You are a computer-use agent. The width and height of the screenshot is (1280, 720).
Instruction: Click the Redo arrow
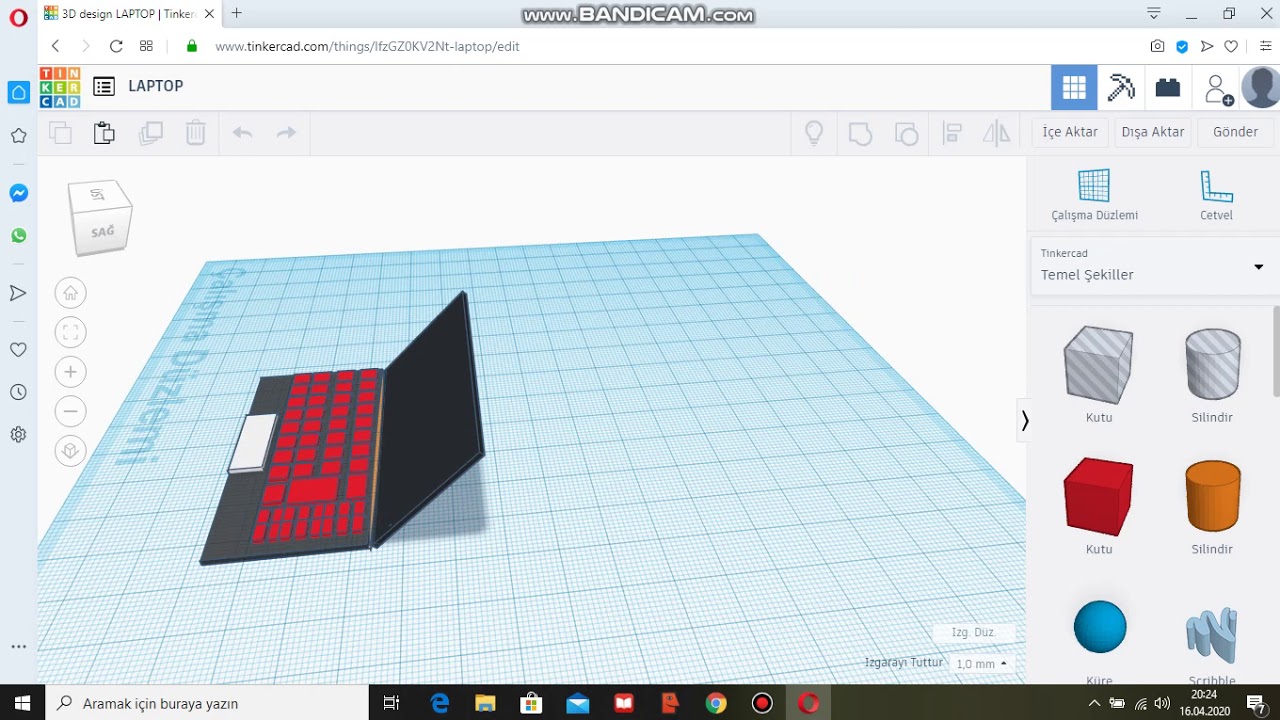point(286,133)
